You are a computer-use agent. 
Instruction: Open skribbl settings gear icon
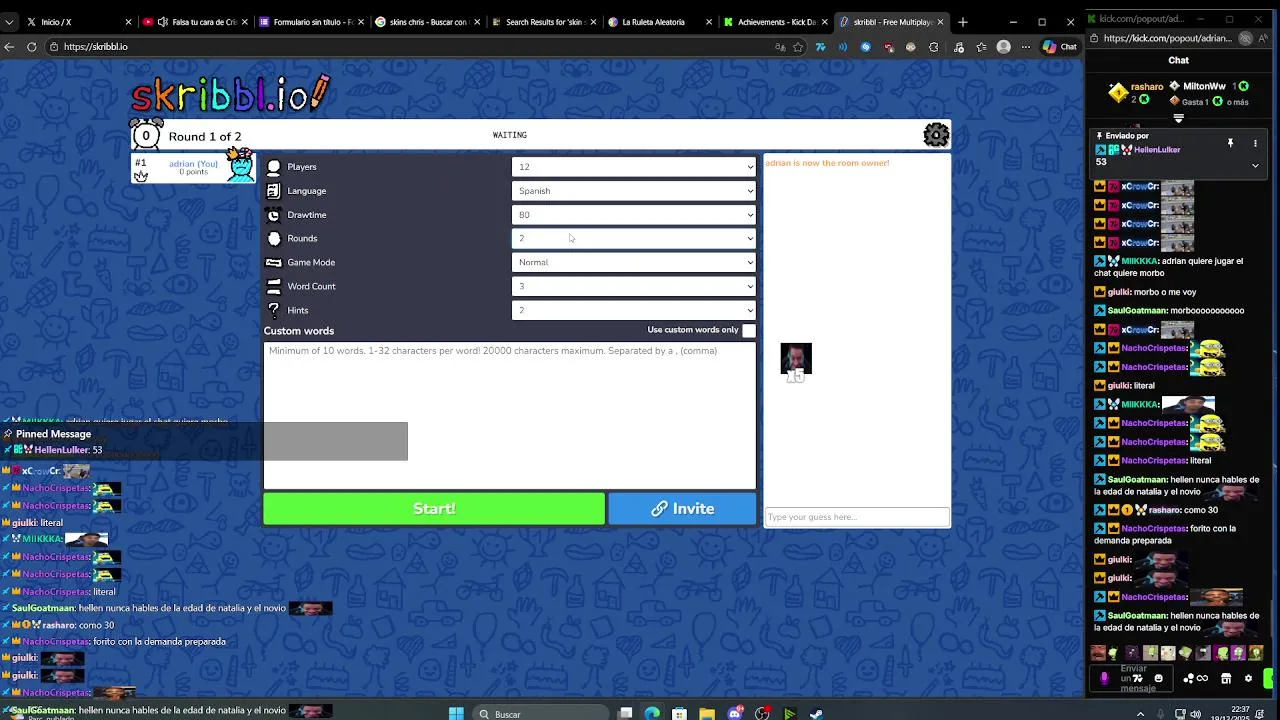click(x=936, y=135)
